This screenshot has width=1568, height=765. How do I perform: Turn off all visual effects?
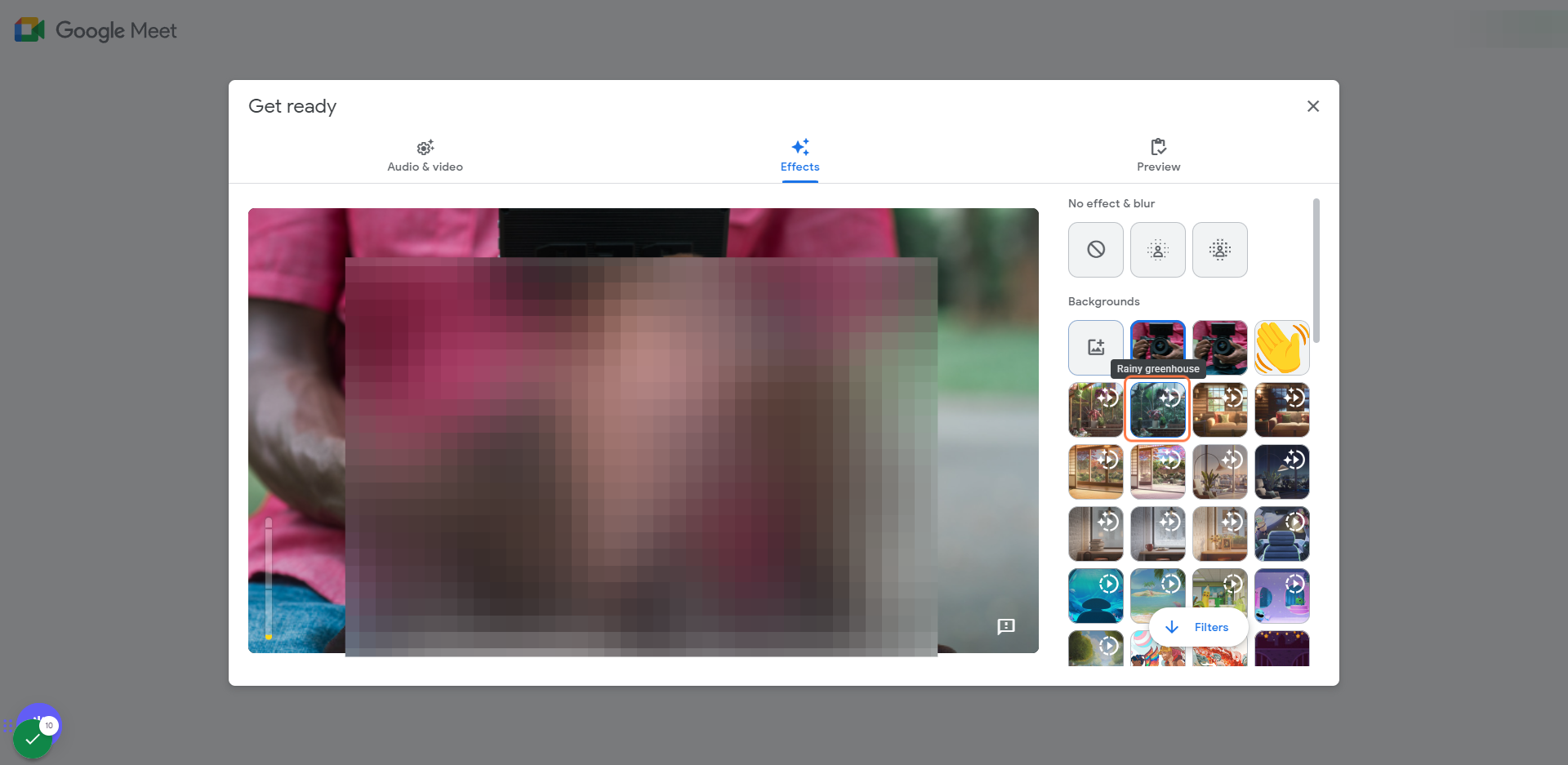[x=1096, y=250]
